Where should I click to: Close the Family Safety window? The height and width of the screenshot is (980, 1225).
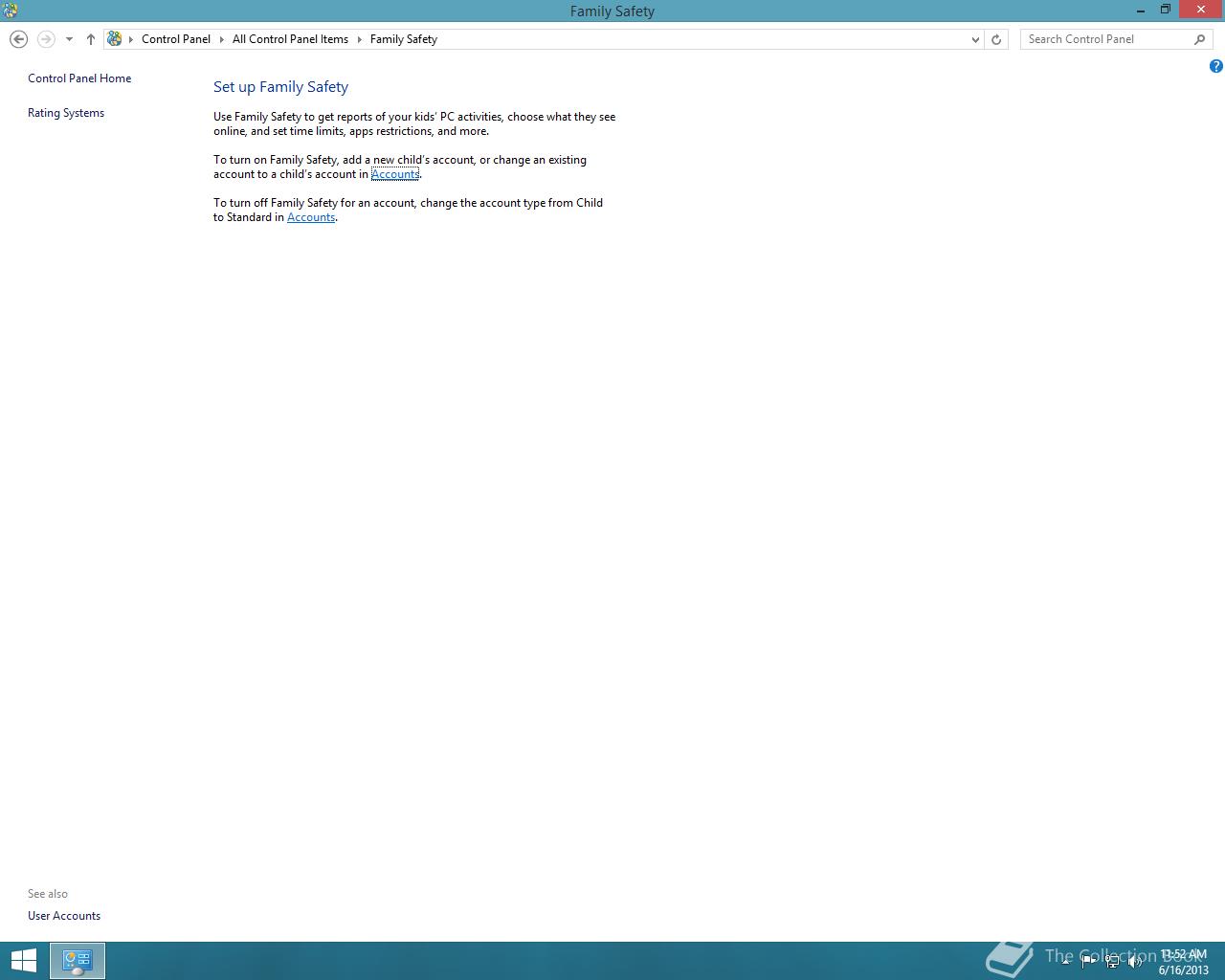(x=1201, y=10)
